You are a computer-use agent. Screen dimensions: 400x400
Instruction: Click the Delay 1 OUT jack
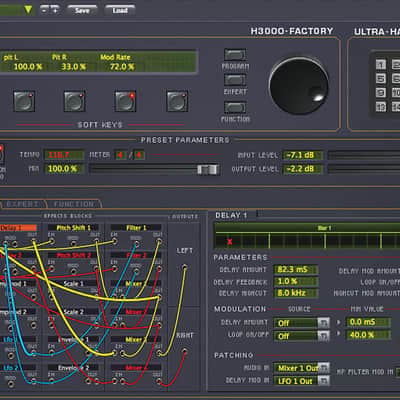[33, 242]
